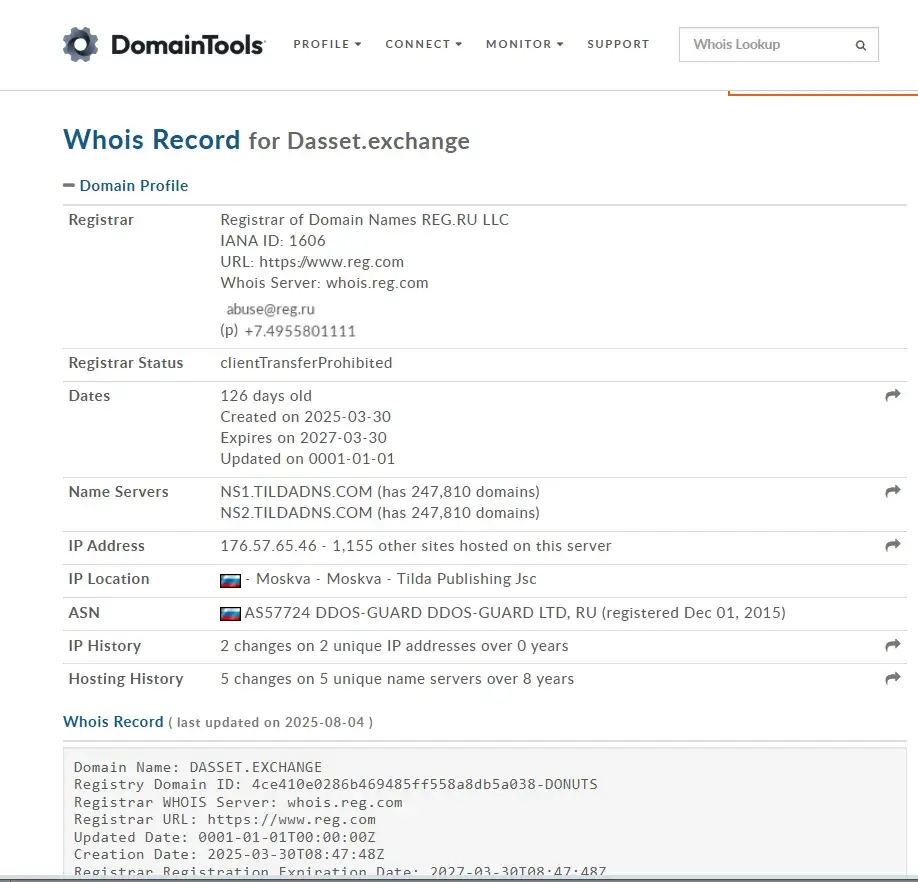Click the '126 days old' text
The width and height of the screenshot is (918, 882).
pos(266,396)
